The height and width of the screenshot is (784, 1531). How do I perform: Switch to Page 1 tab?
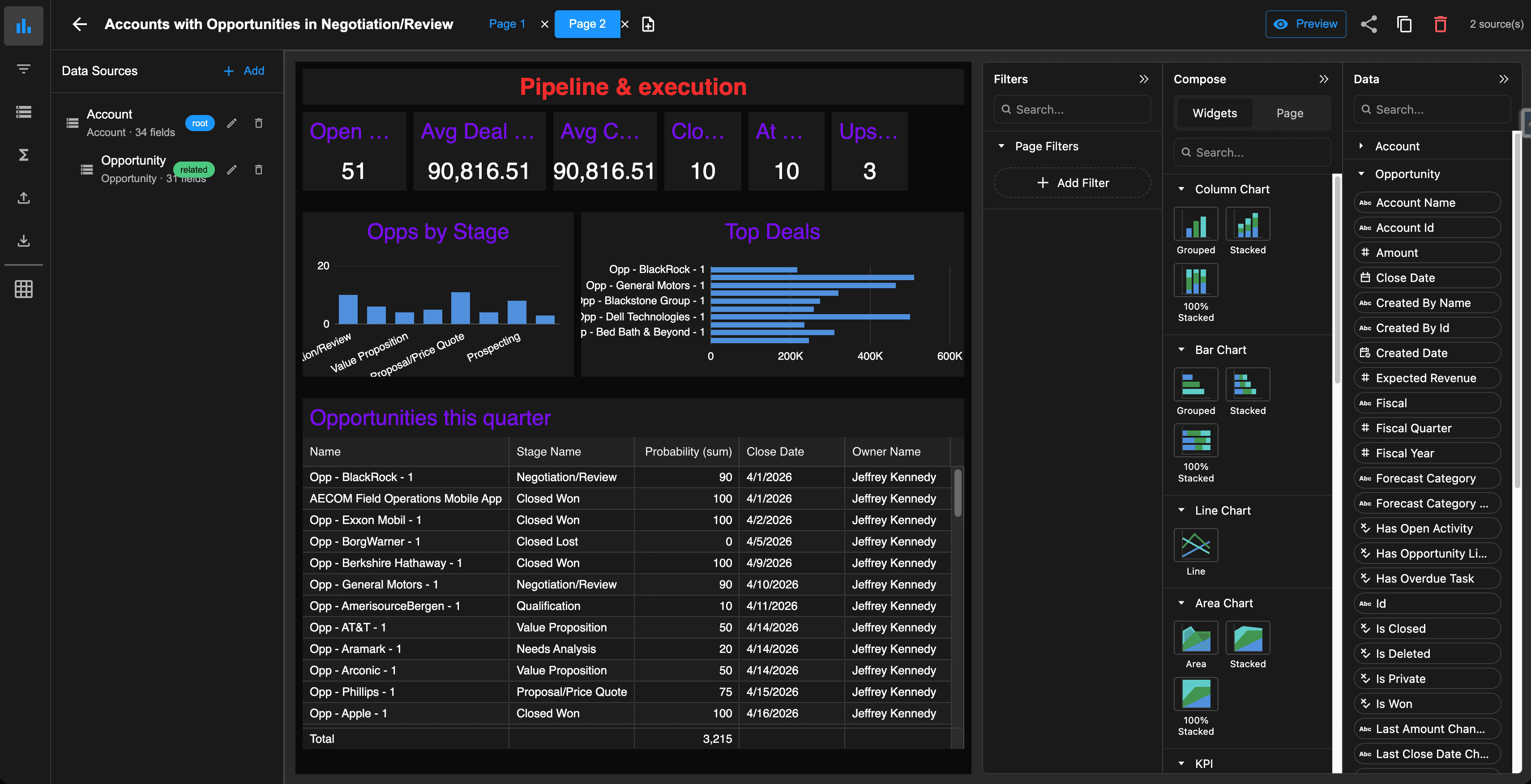point(506,24)
